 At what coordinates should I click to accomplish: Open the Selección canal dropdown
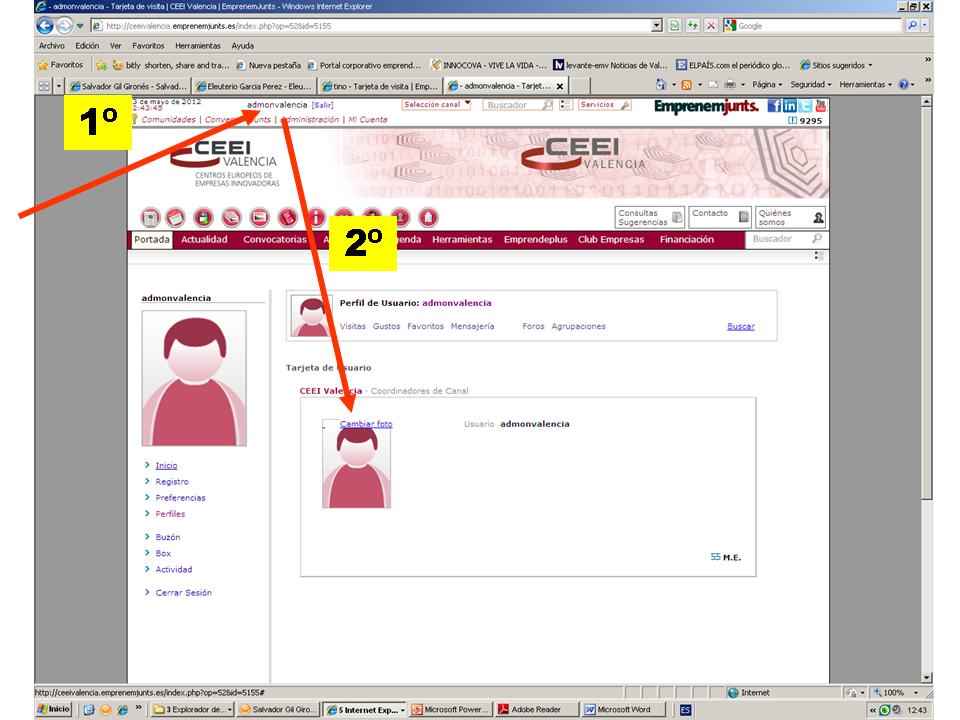[436, 104]
